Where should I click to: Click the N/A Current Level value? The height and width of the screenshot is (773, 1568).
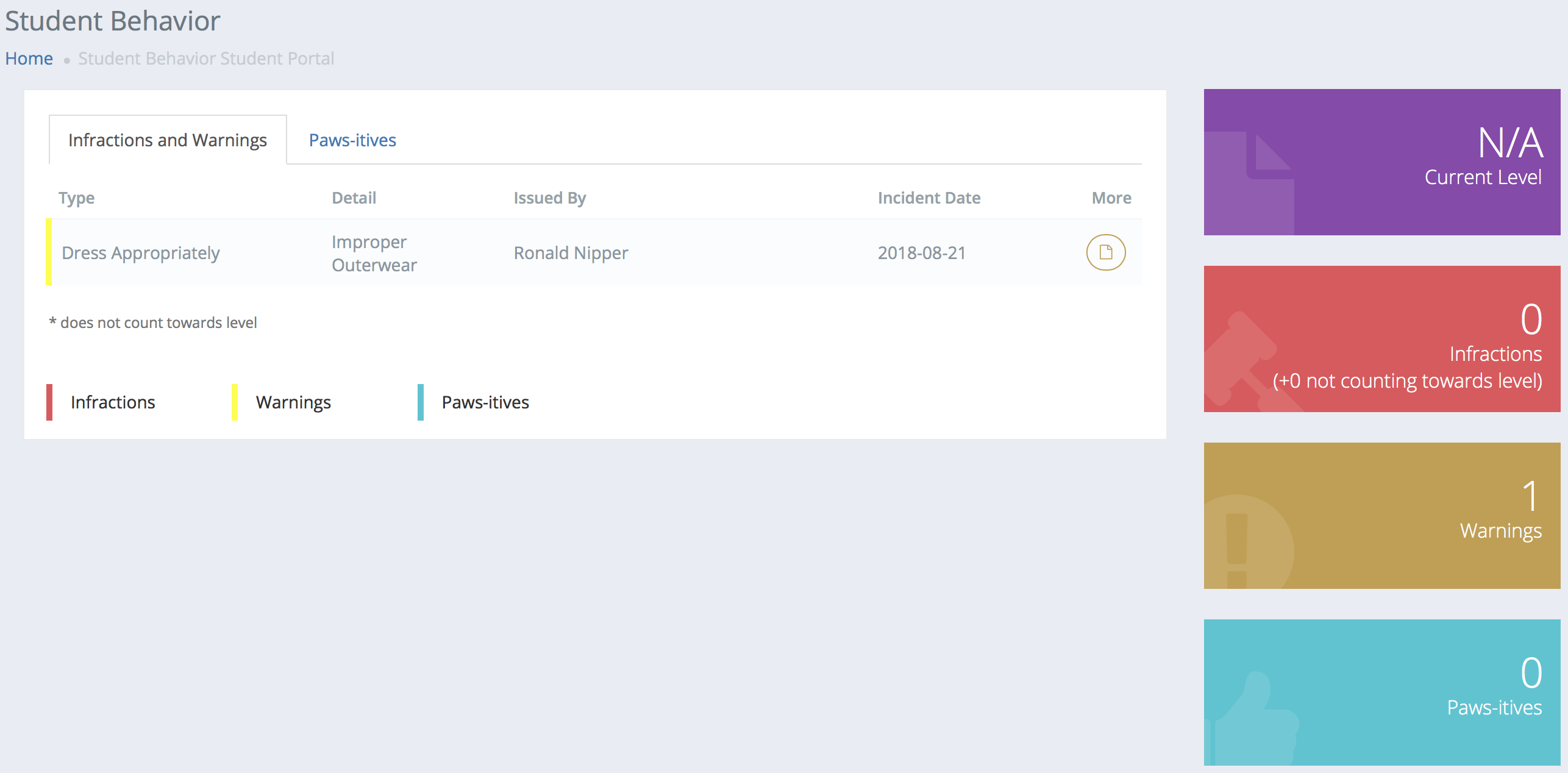1510,143
